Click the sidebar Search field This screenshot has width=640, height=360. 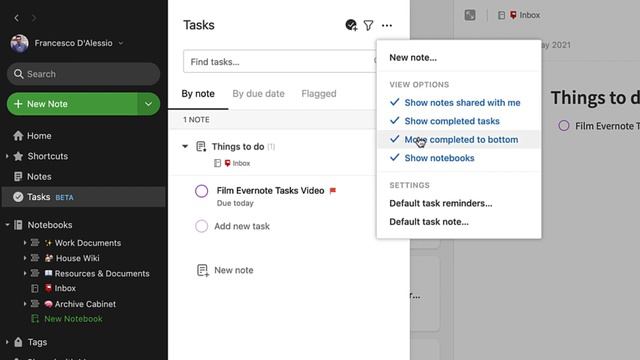83,74
